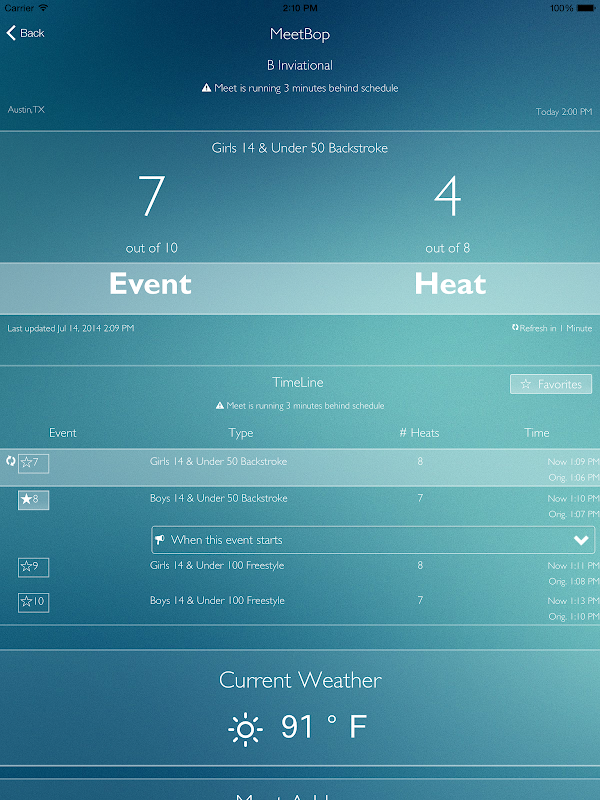Click the Wi-Fi icon in status bar
This screenshot has height=800, width=600.
[x=43, y=8]
